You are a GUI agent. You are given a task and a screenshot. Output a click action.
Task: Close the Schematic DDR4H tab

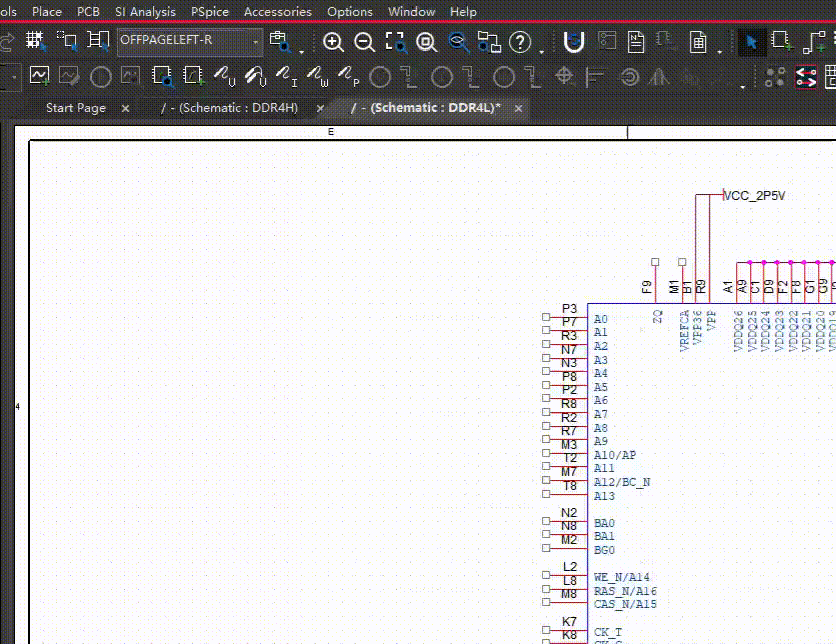(320, 108)
